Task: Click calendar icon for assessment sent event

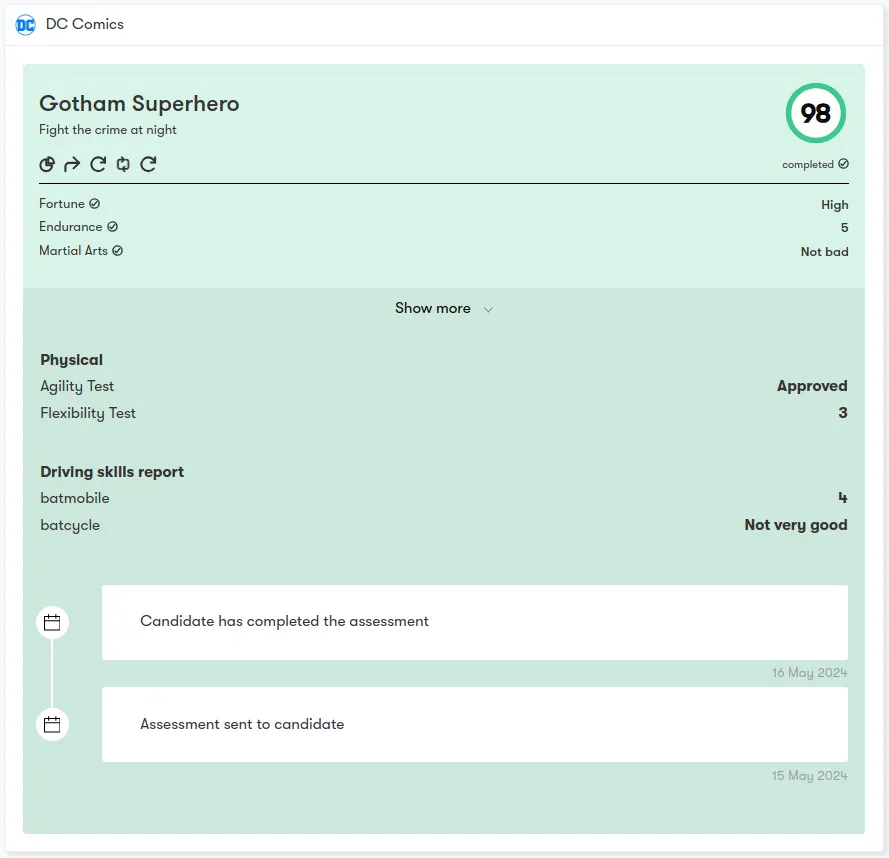Action: 52,725
